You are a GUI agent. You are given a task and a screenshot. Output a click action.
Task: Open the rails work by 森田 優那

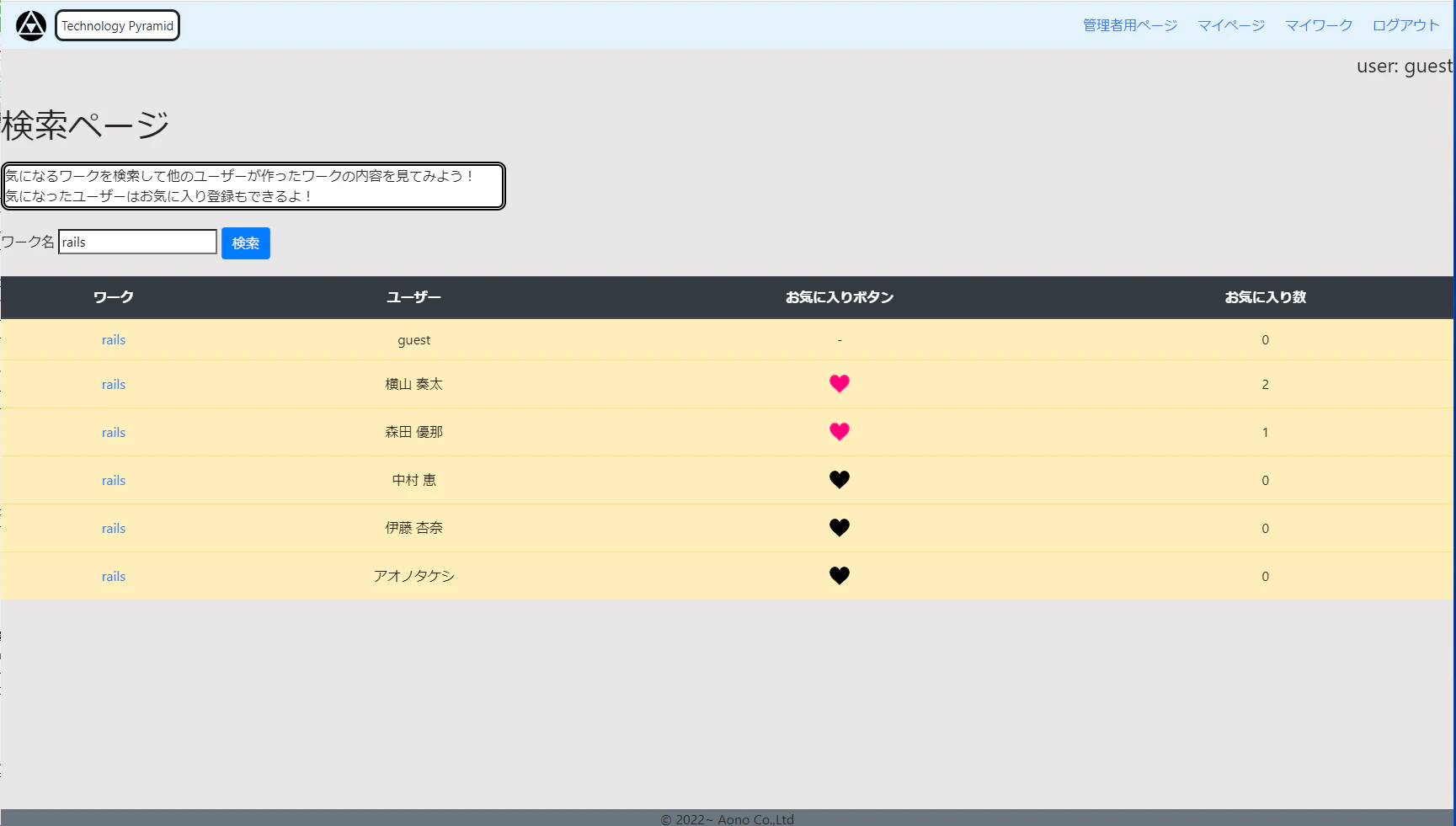(x=114, y=433)
